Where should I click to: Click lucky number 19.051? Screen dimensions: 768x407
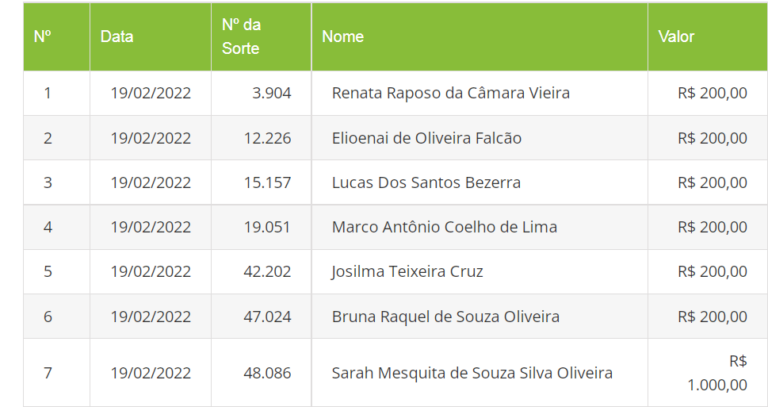[268, 227]
